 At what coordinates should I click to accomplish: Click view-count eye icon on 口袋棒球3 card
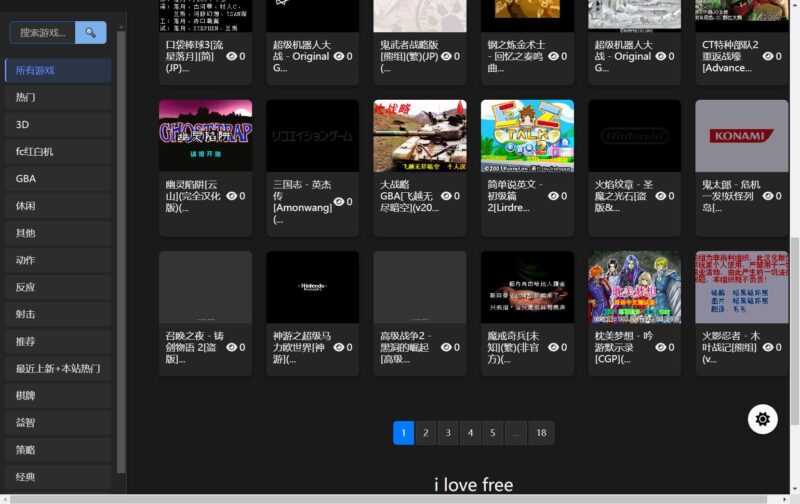pyautogui.click(x=231, y=56)
